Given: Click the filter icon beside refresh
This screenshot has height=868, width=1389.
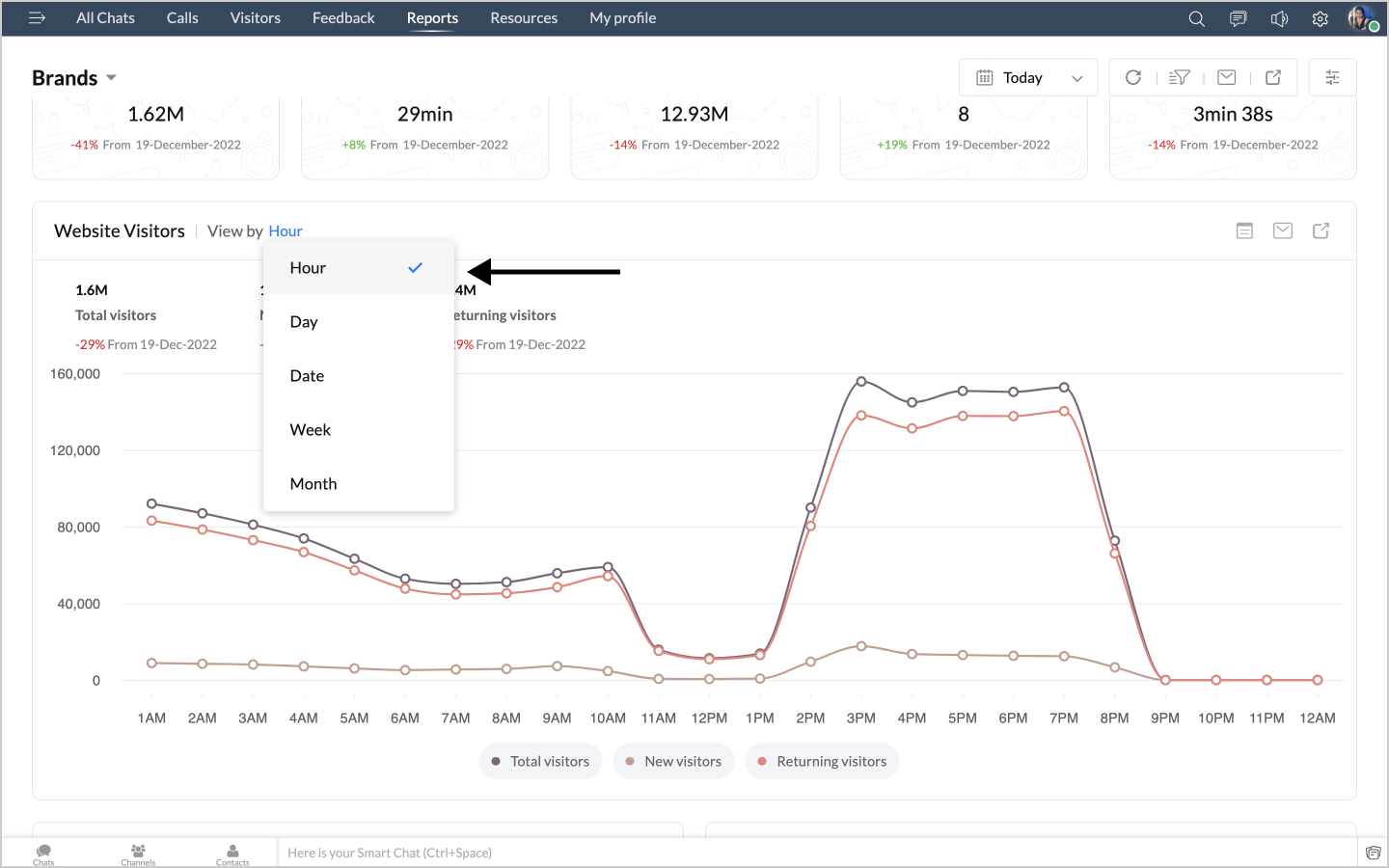Looking at the screenshot, I should [x=1180, y=77].
